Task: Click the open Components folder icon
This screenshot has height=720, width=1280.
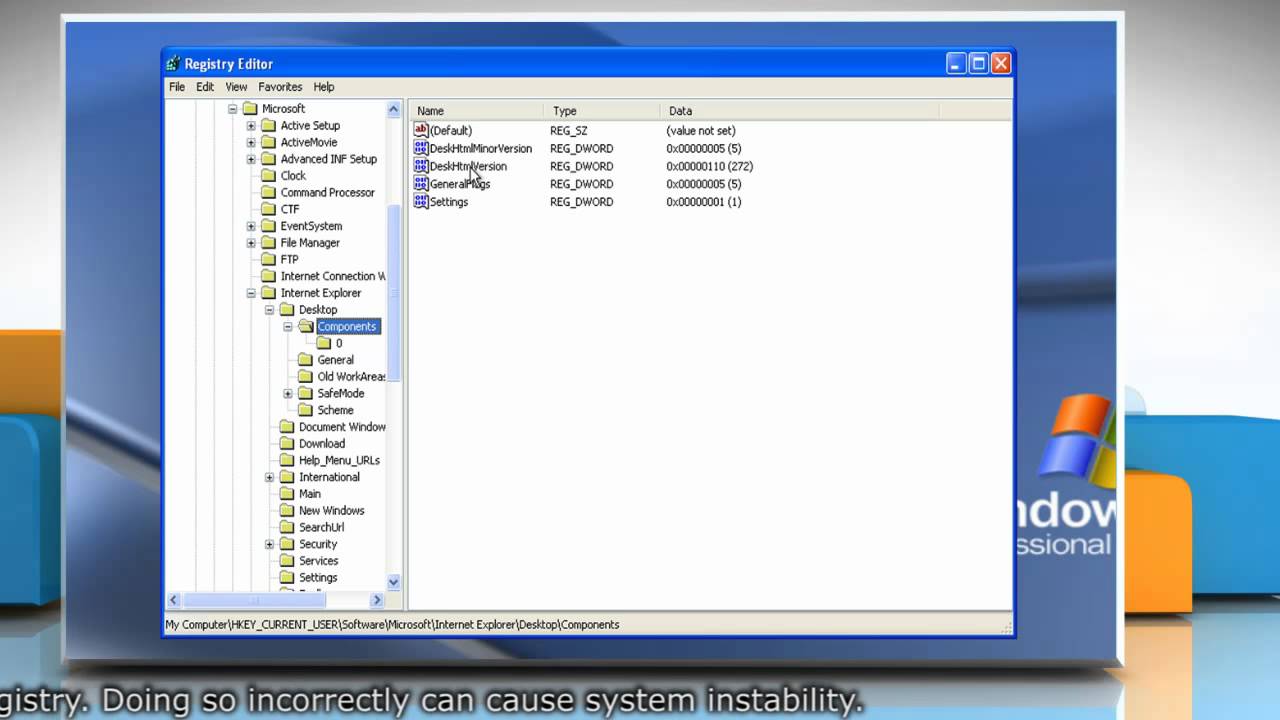Action: 306,326
